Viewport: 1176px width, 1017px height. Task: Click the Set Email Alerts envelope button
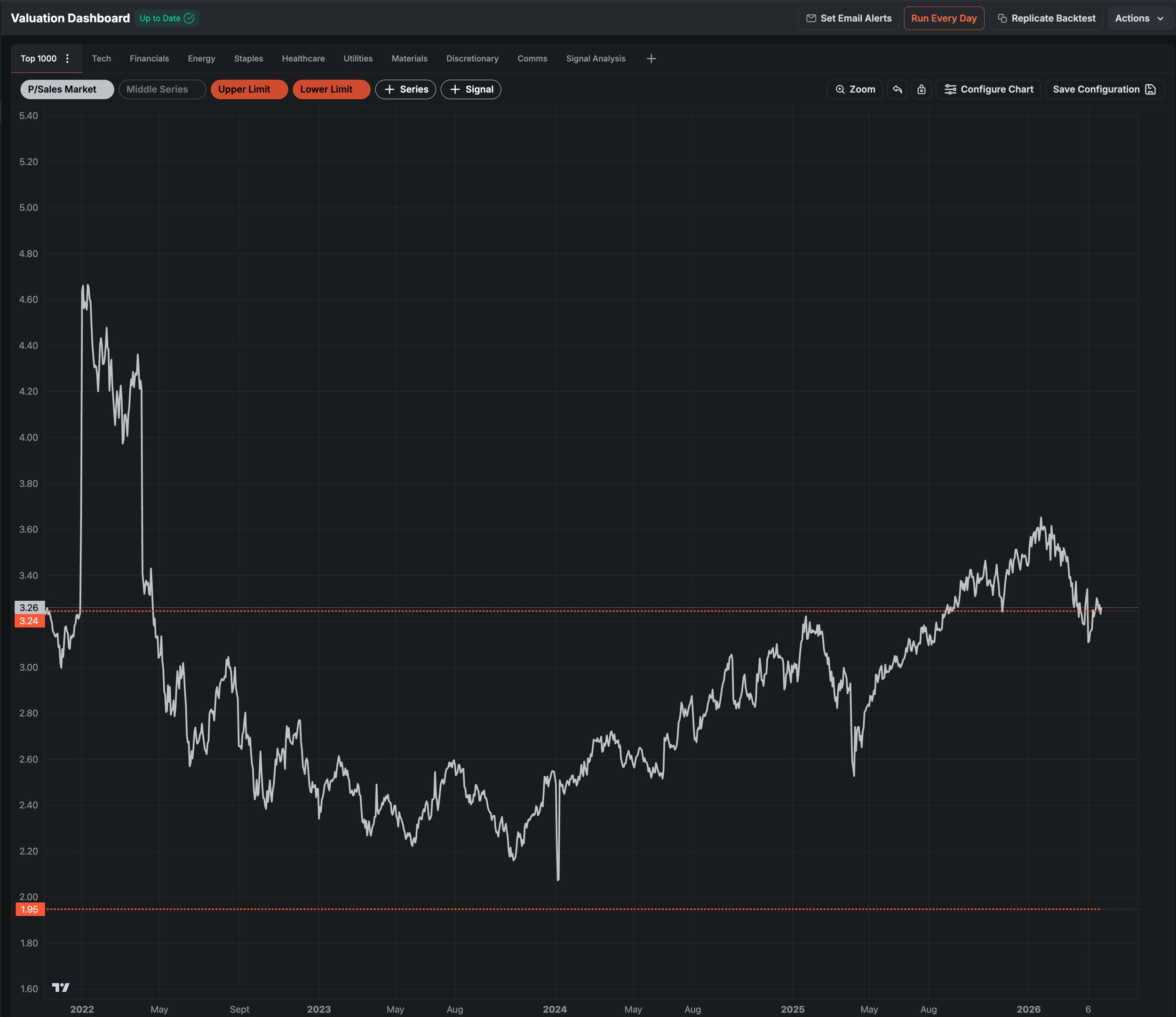coord(849,18)
